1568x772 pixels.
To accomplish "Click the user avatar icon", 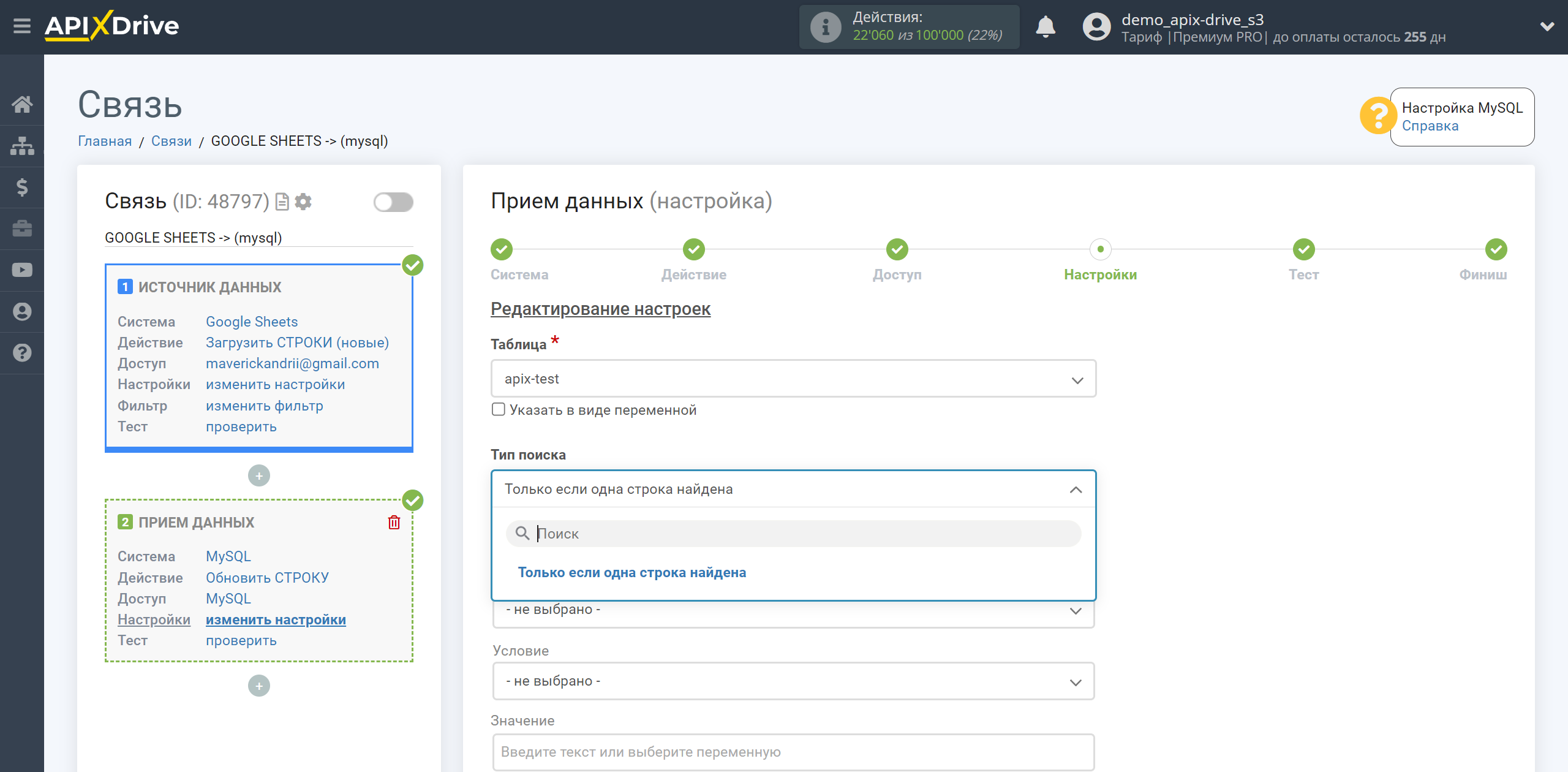I will [1096, 27].
